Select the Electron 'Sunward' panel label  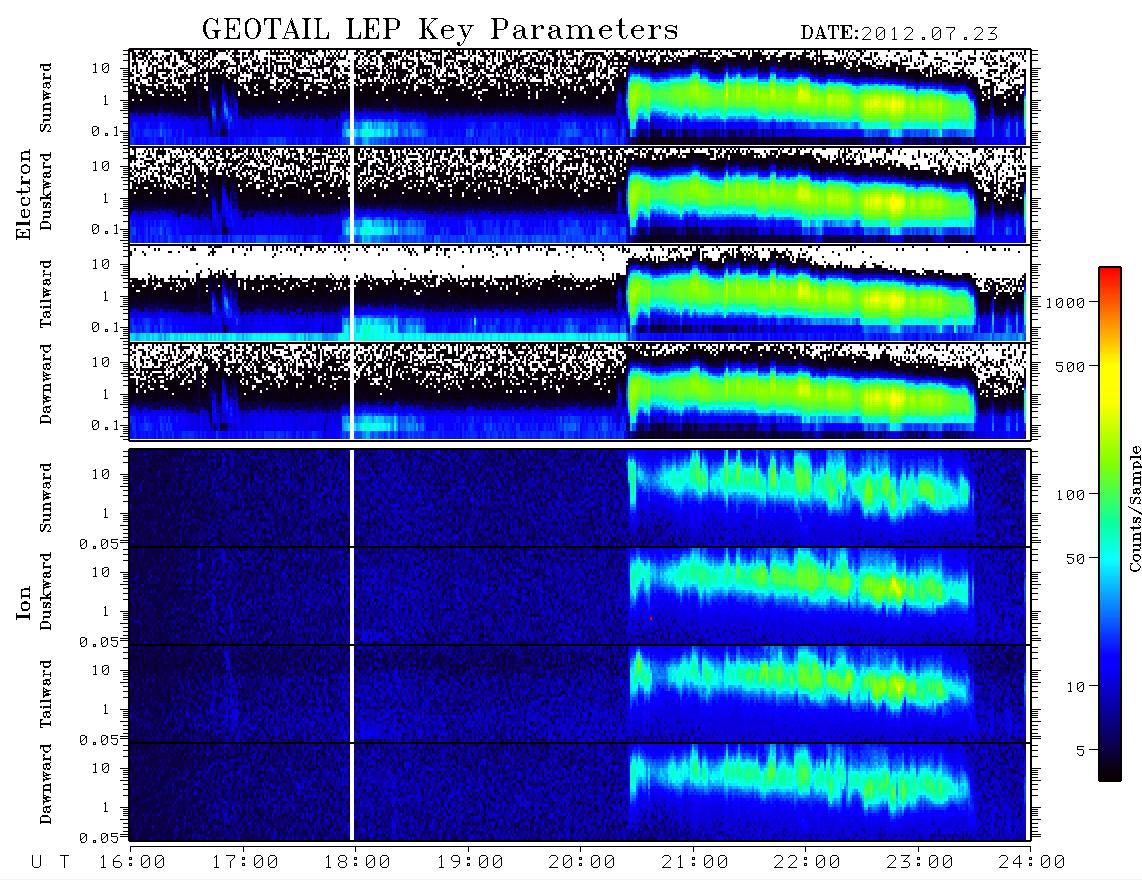tap(46, 98)
